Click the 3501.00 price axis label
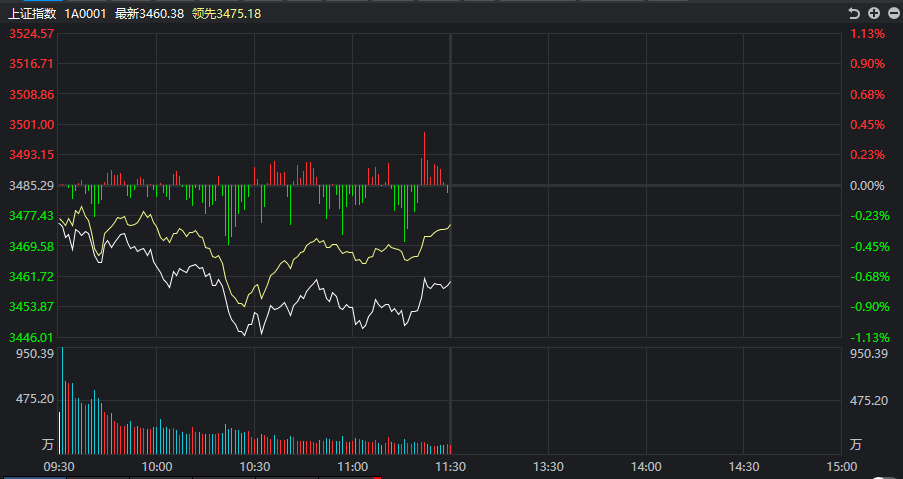Viewport: 903px width, 479px height. pos(32,124)
